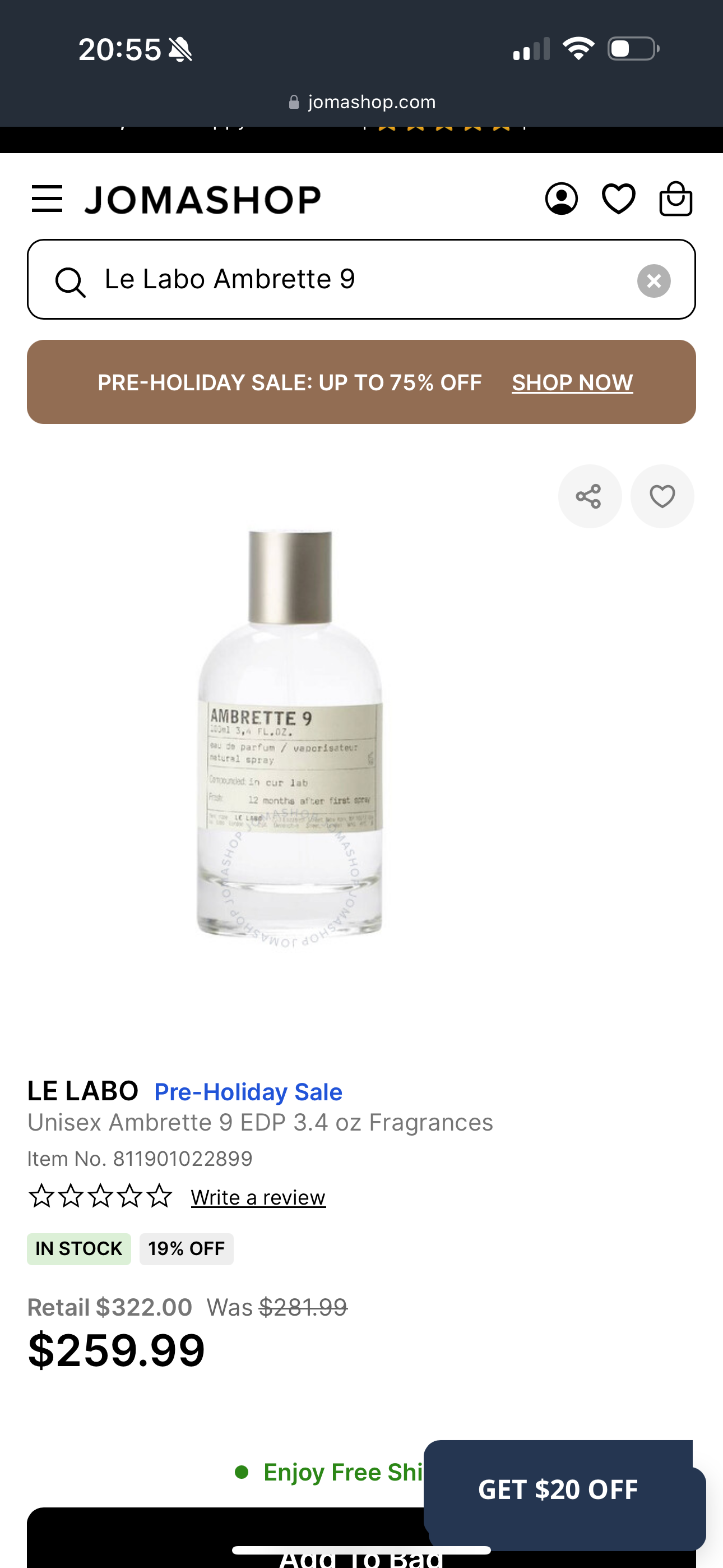This screenshot has width=723, height=1568.
Task: Tap the search magnifier icon
Action: pyautogui.click(x=70, y=282)
